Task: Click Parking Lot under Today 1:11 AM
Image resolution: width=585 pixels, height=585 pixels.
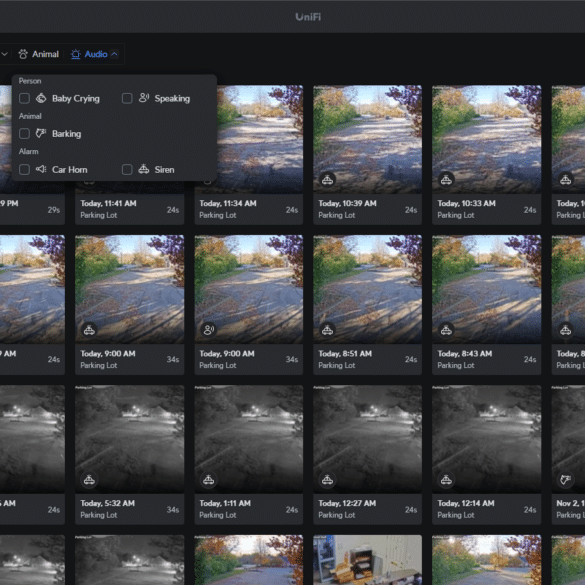Action: [x=218, y=515]
